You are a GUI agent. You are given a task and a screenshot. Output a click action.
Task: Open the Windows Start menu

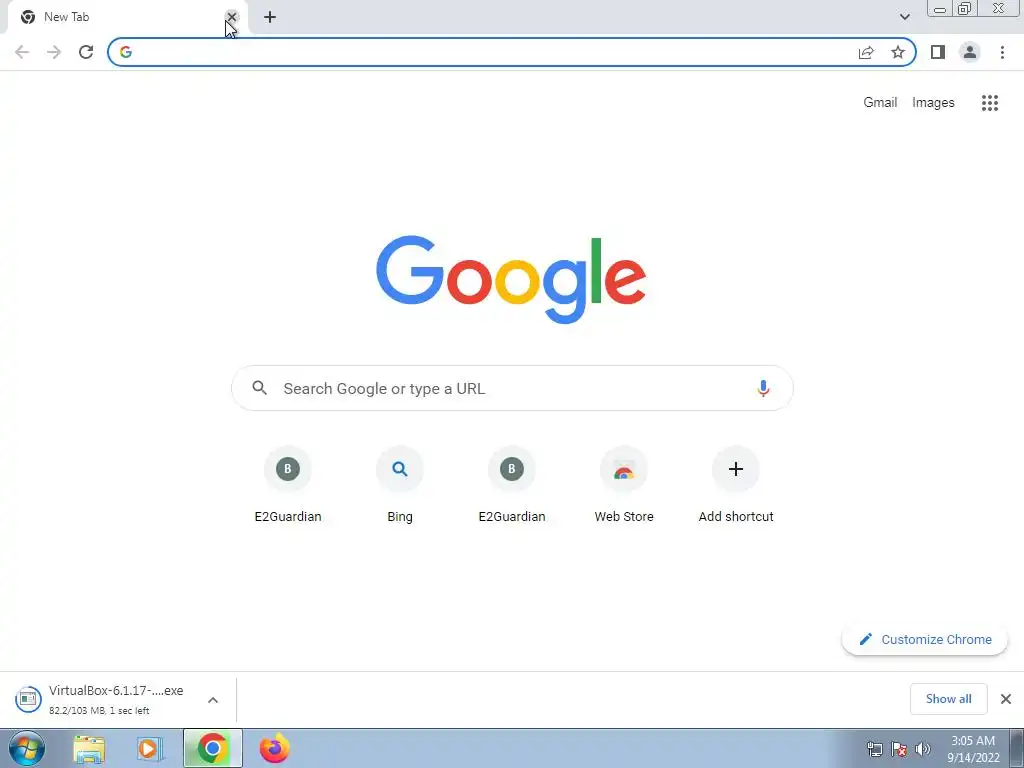(x=27, y=748)
